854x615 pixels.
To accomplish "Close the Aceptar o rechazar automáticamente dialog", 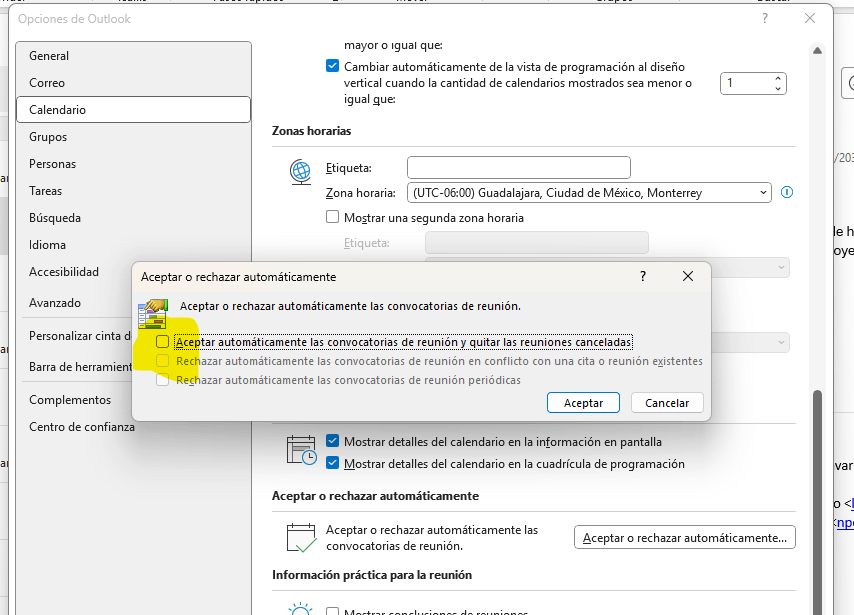I will [688, 276].
